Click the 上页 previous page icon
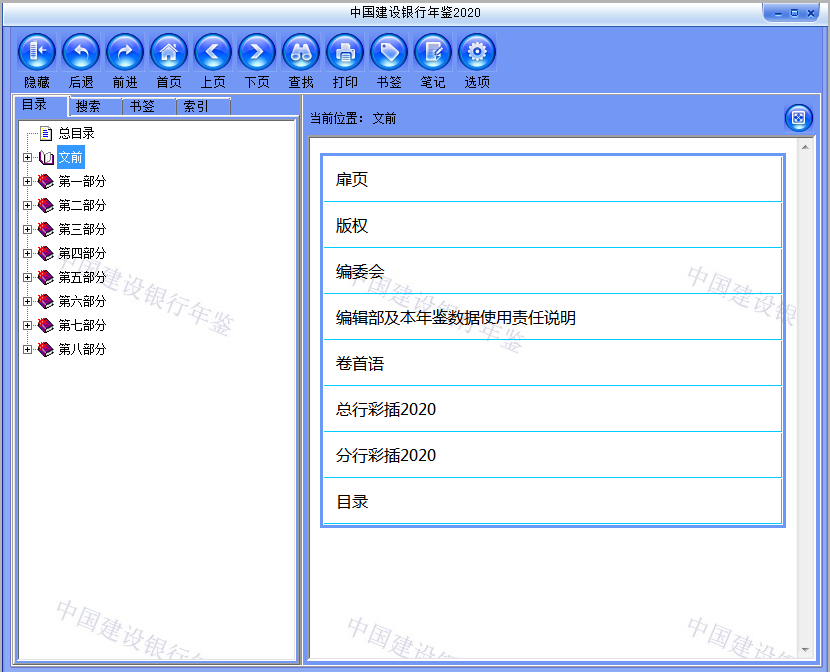Image resolution: width=830 pixels, height=672 pixels. click(x=213, y=52)
